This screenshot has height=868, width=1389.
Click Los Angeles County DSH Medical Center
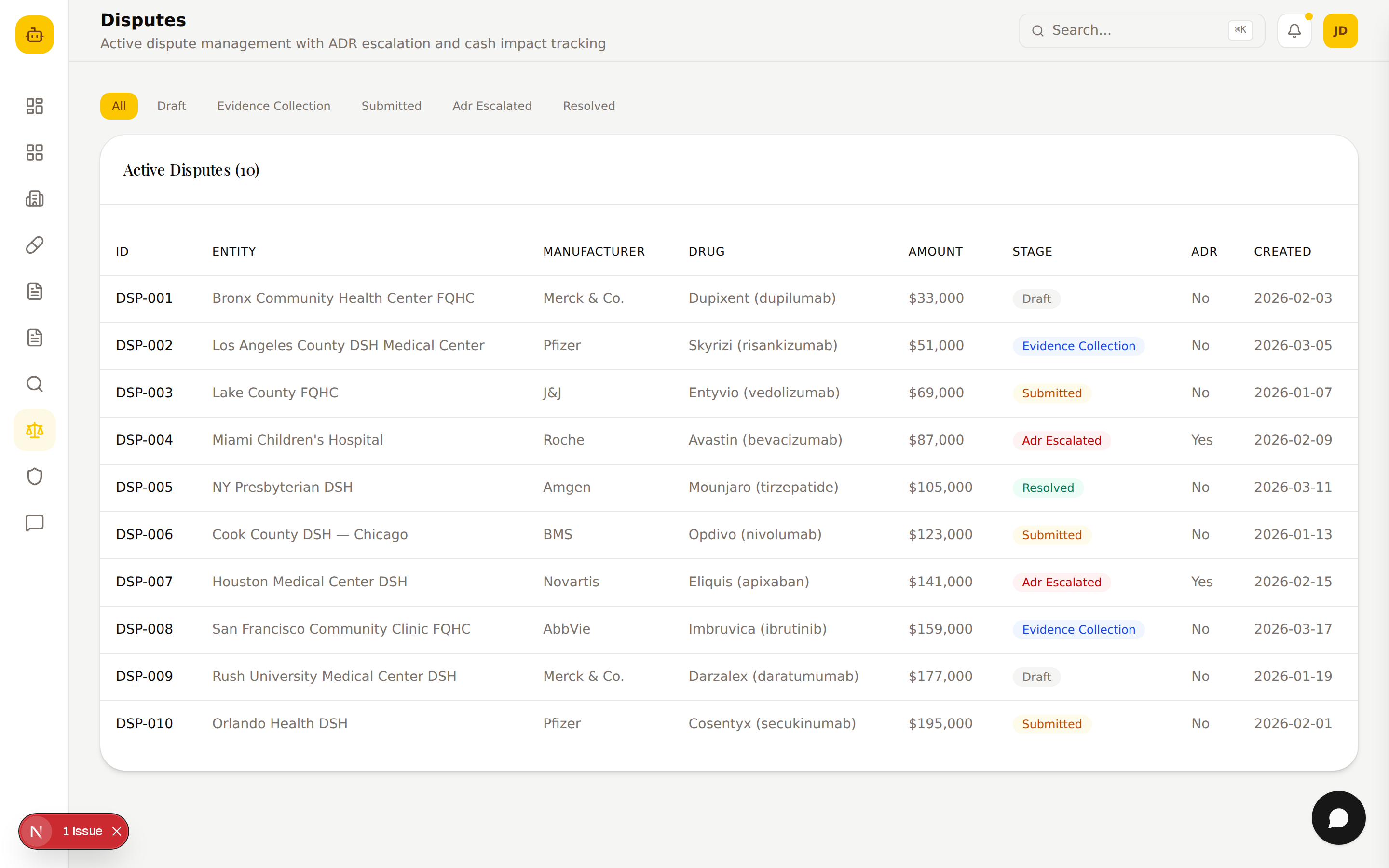coord(348,346)
